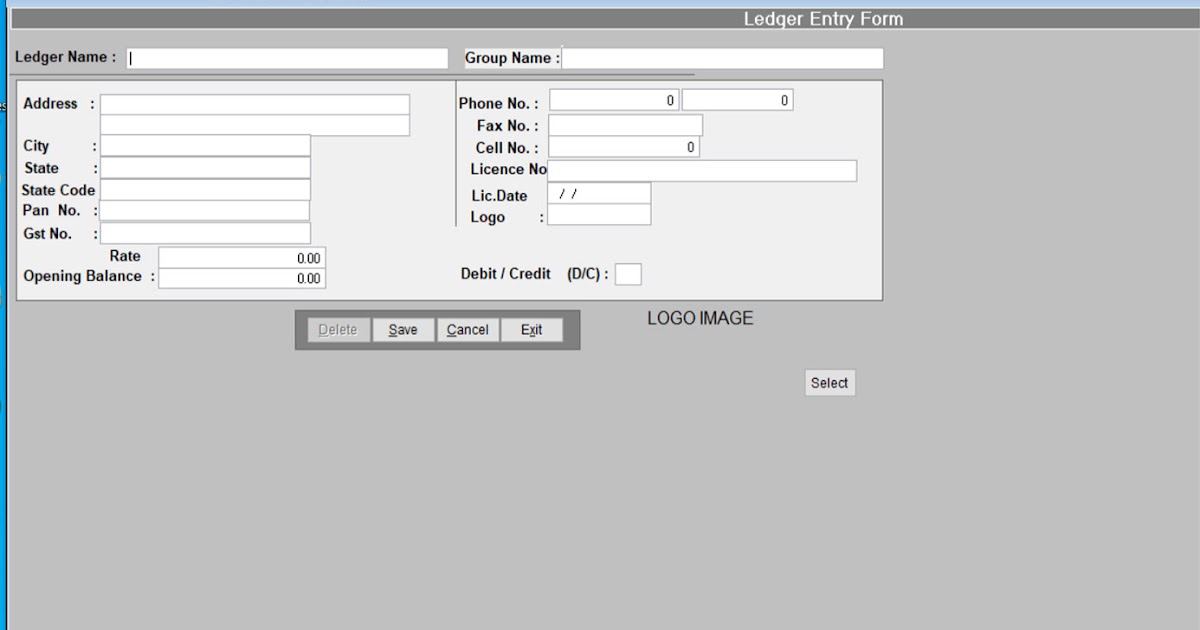The width and height of the screenshot is (1200, 630).
Task: Click the Gst No. input field
Action: [205, 232]
